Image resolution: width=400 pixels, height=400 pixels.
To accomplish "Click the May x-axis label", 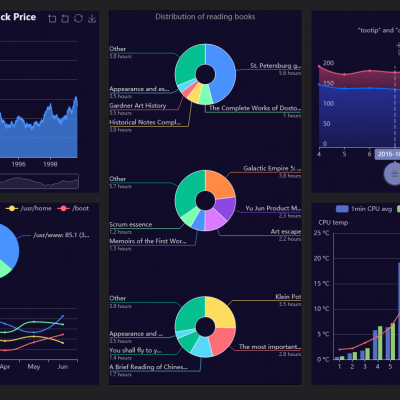I will pos(34,367).
